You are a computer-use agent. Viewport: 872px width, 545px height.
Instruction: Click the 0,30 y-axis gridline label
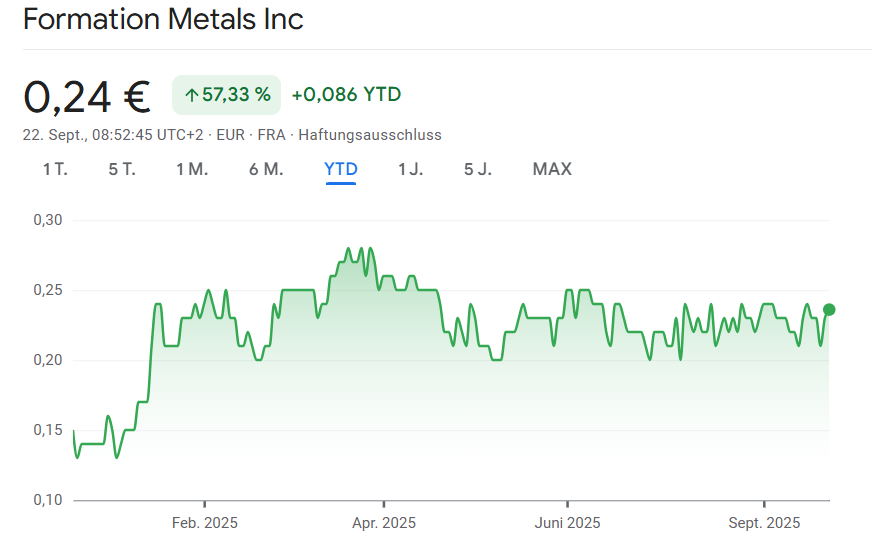click(x=47, y=220)
